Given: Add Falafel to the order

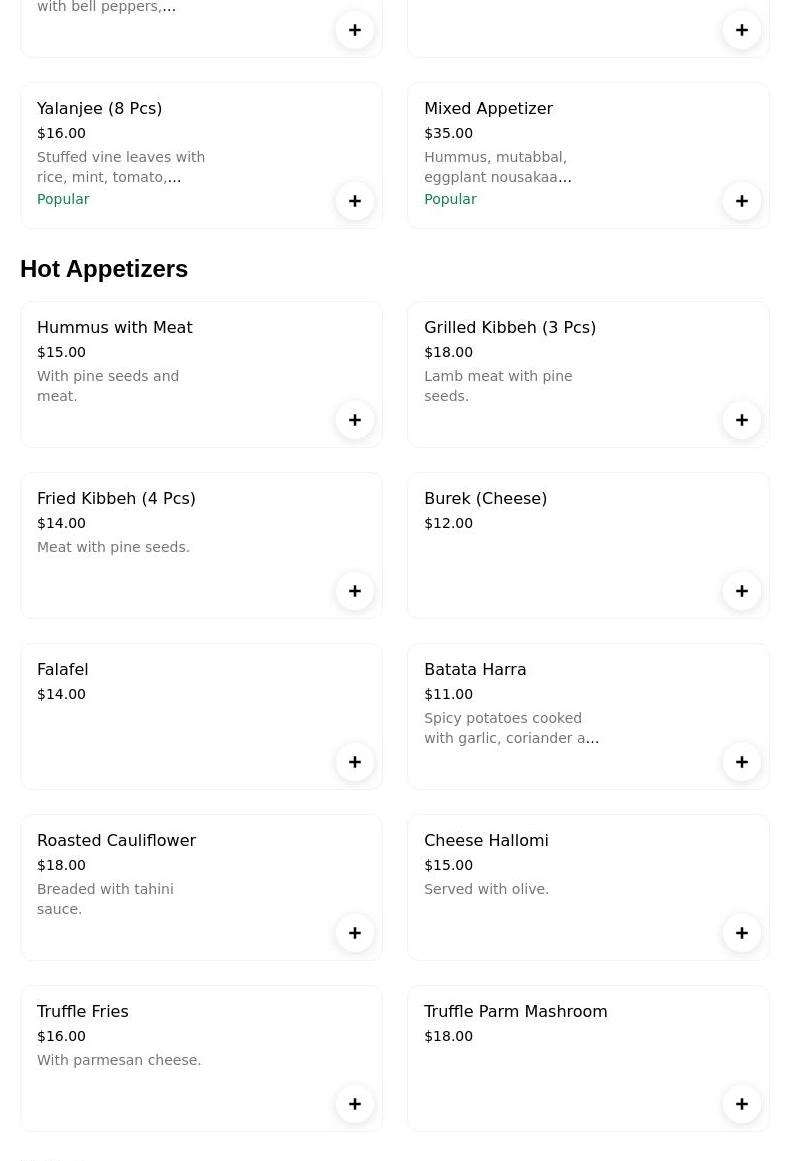Looking at the screenshot, I should click(x=355, y=762).
